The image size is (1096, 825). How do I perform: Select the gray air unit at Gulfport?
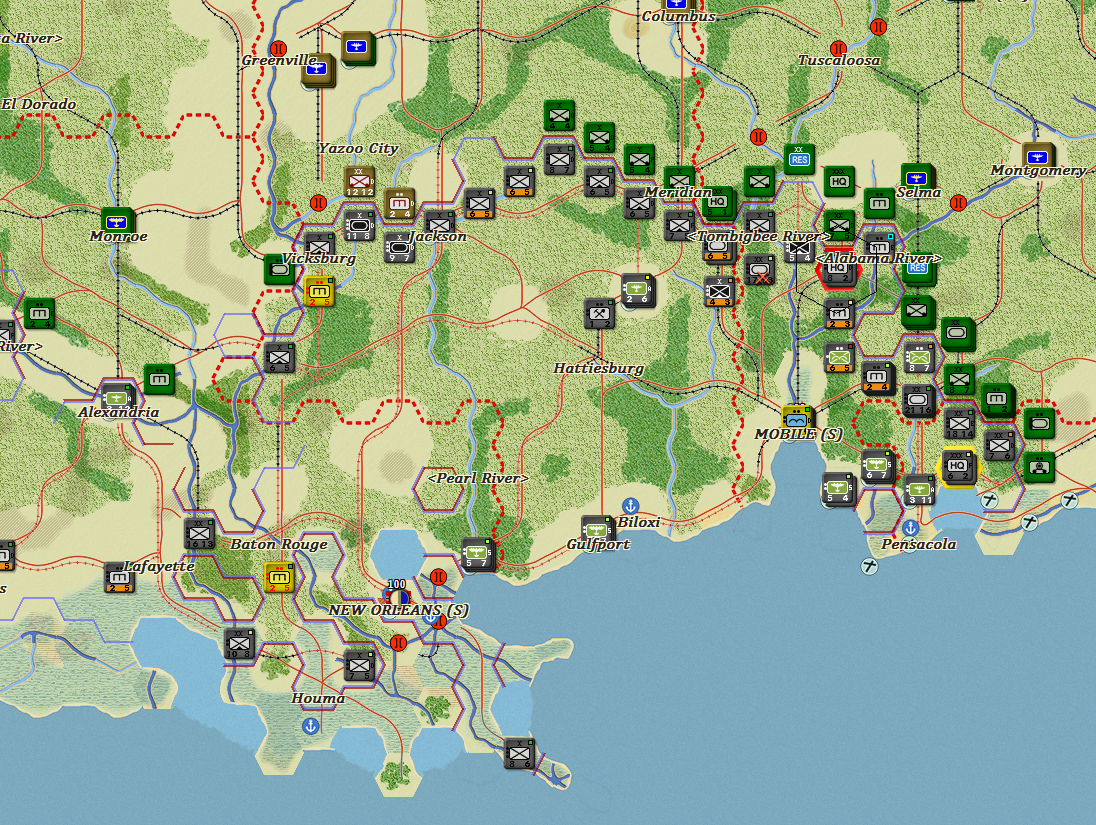[596, 530]
